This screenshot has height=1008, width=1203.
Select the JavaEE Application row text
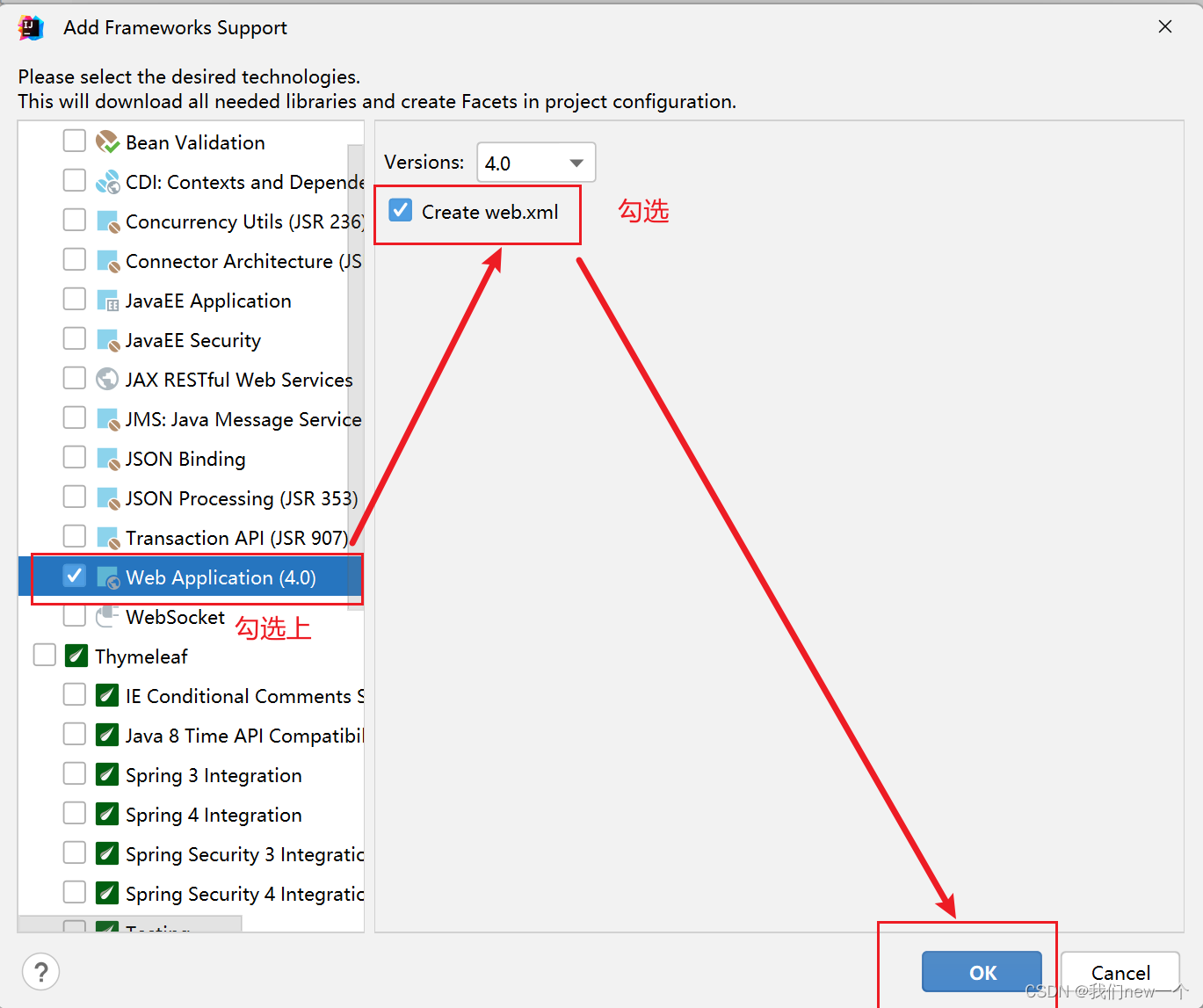point(208,301)
